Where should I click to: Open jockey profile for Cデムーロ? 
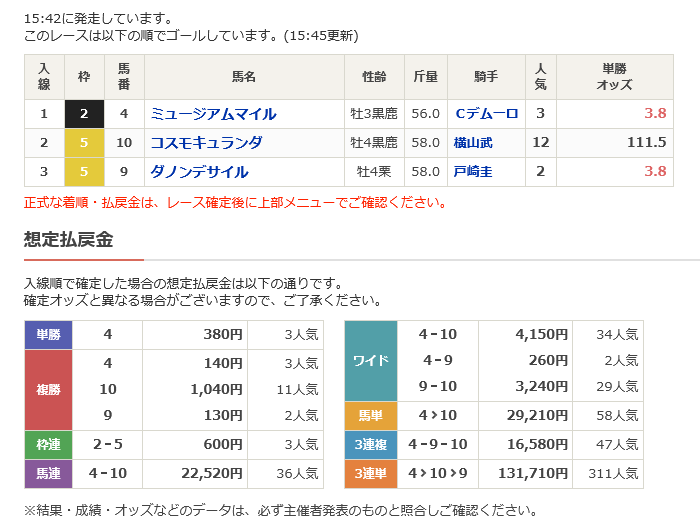pos(487,114)
